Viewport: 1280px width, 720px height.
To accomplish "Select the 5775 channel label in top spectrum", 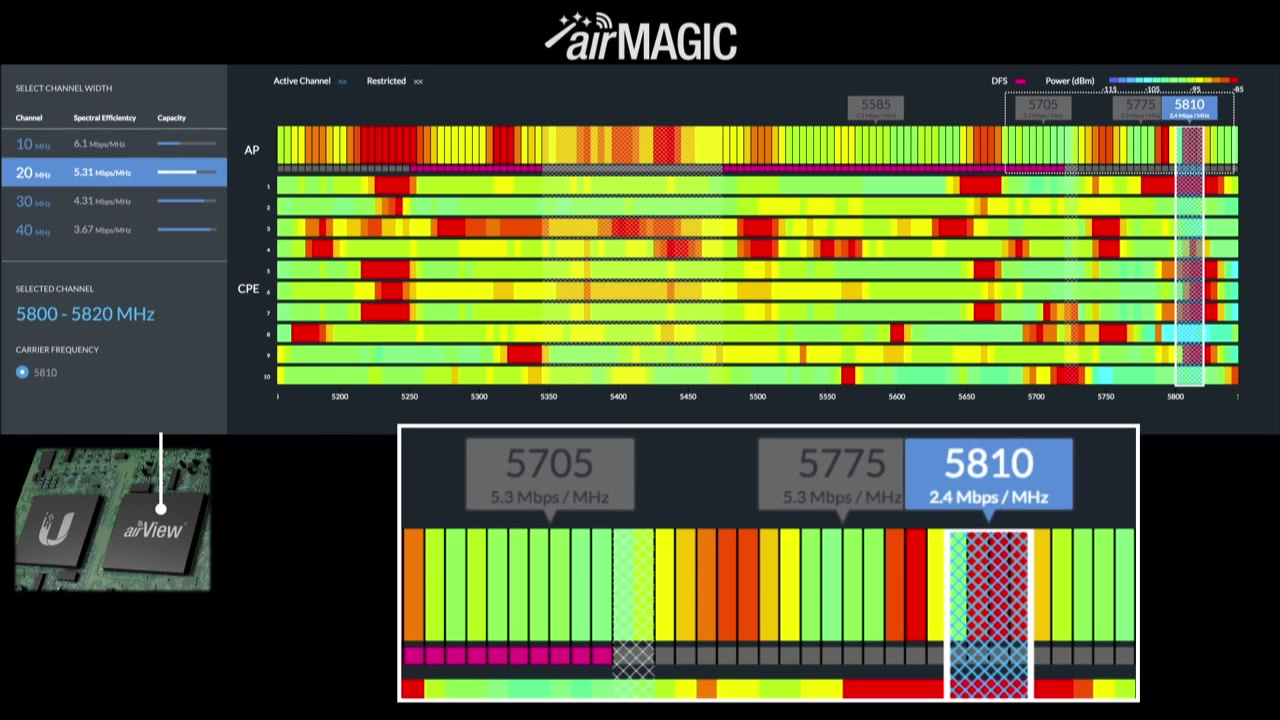I will 1139,107.
